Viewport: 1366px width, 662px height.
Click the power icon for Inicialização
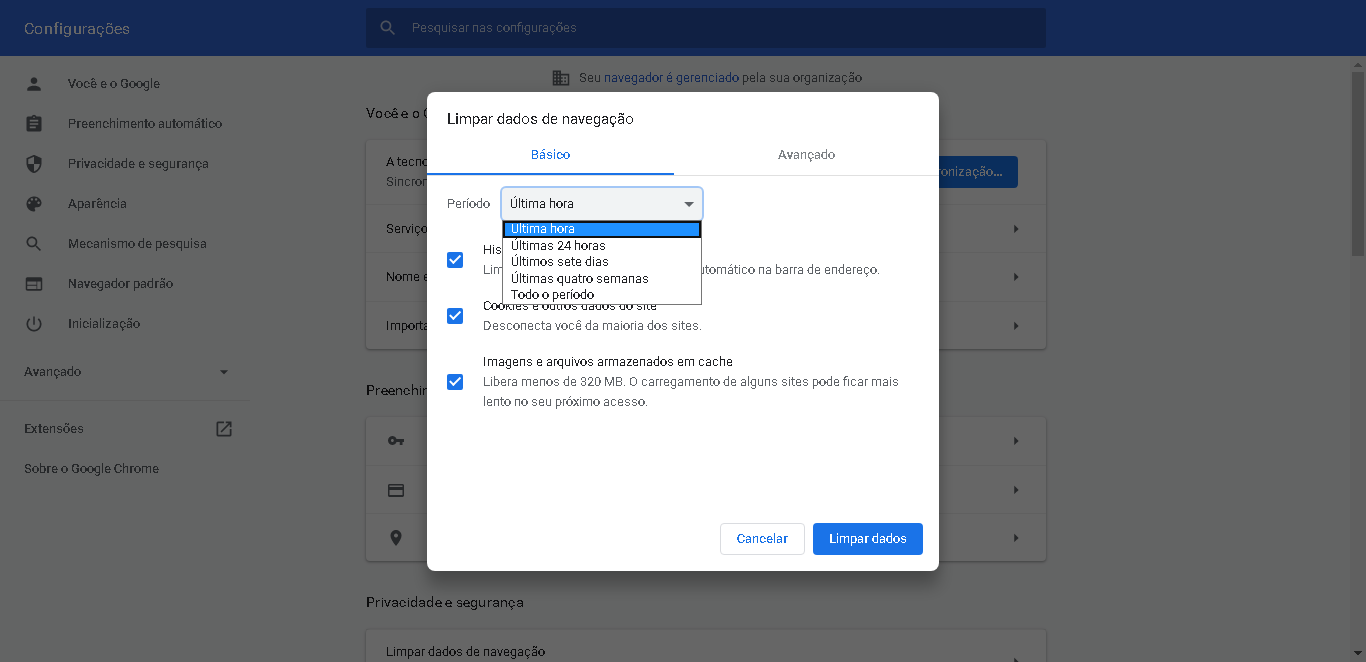click(x=34, y=324)
